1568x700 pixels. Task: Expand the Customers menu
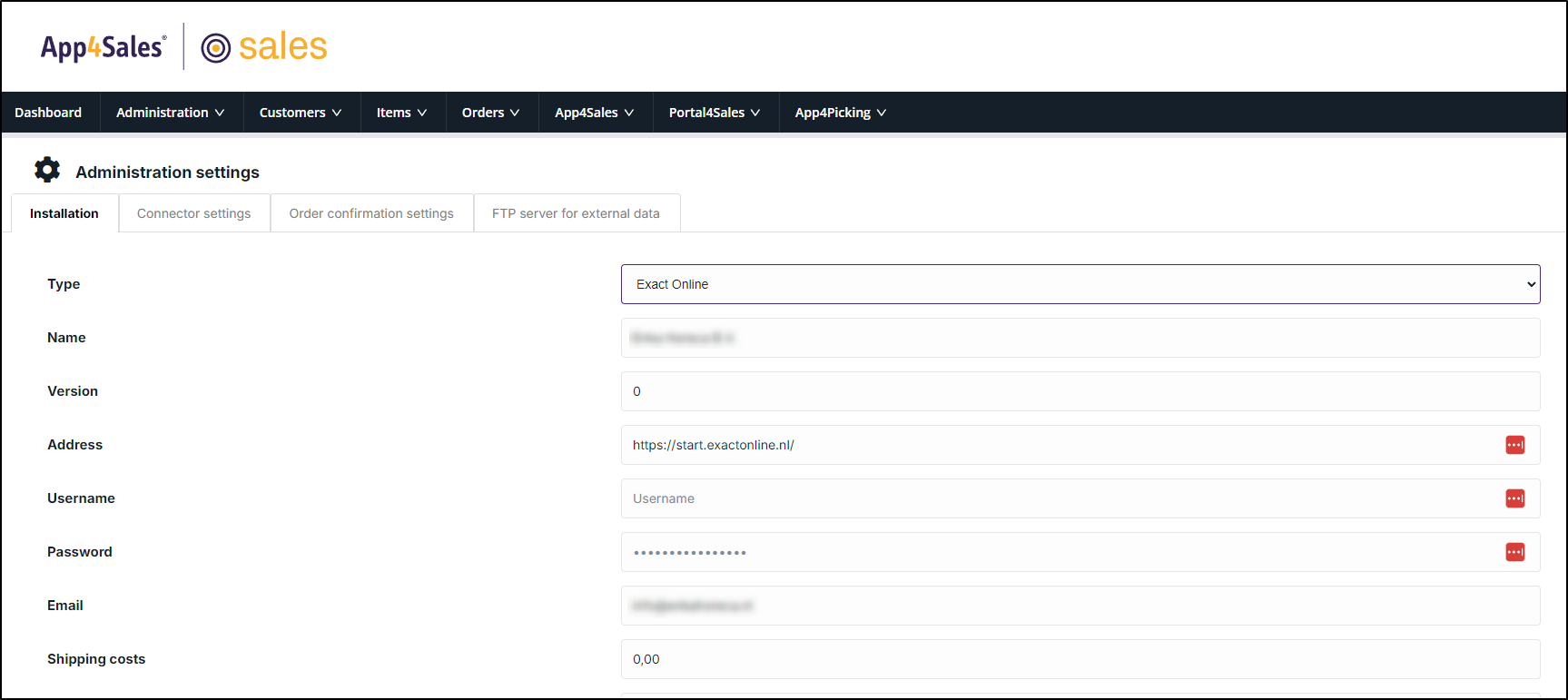pos(301,113)
